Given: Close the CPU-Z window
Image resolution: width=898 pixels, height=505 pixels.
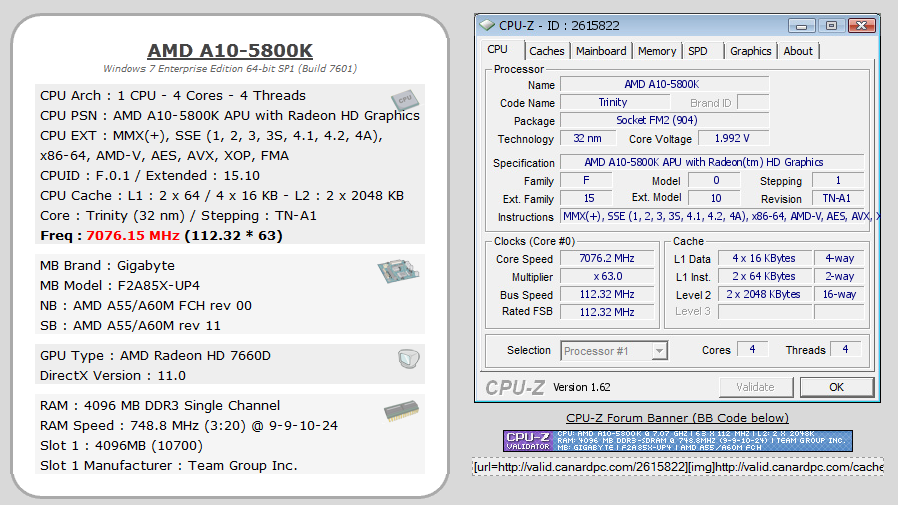Looking at the screenshot, I should pyautogui.click(x=861, y=26).
